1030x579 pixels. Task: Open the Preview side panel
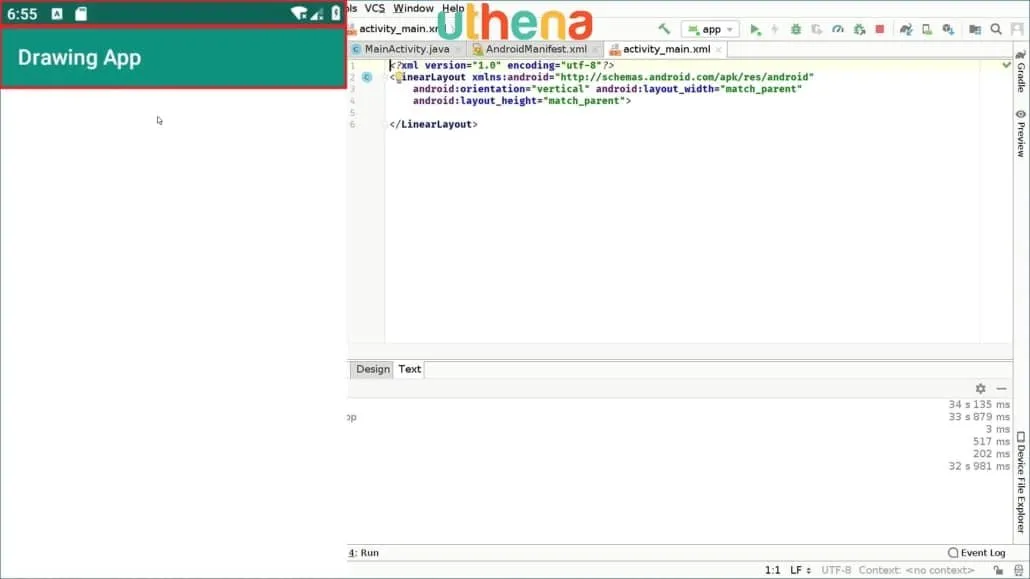click(1021, 133)
